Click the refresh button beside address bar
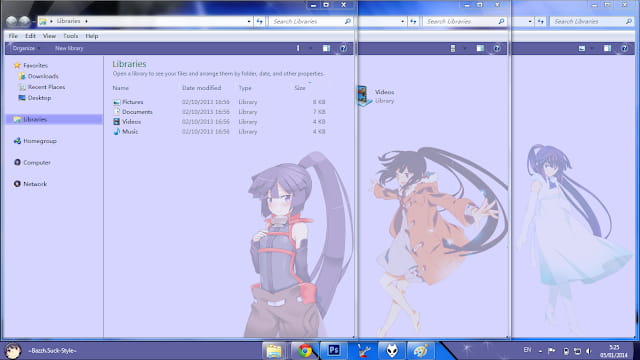 tap(260, 21)
